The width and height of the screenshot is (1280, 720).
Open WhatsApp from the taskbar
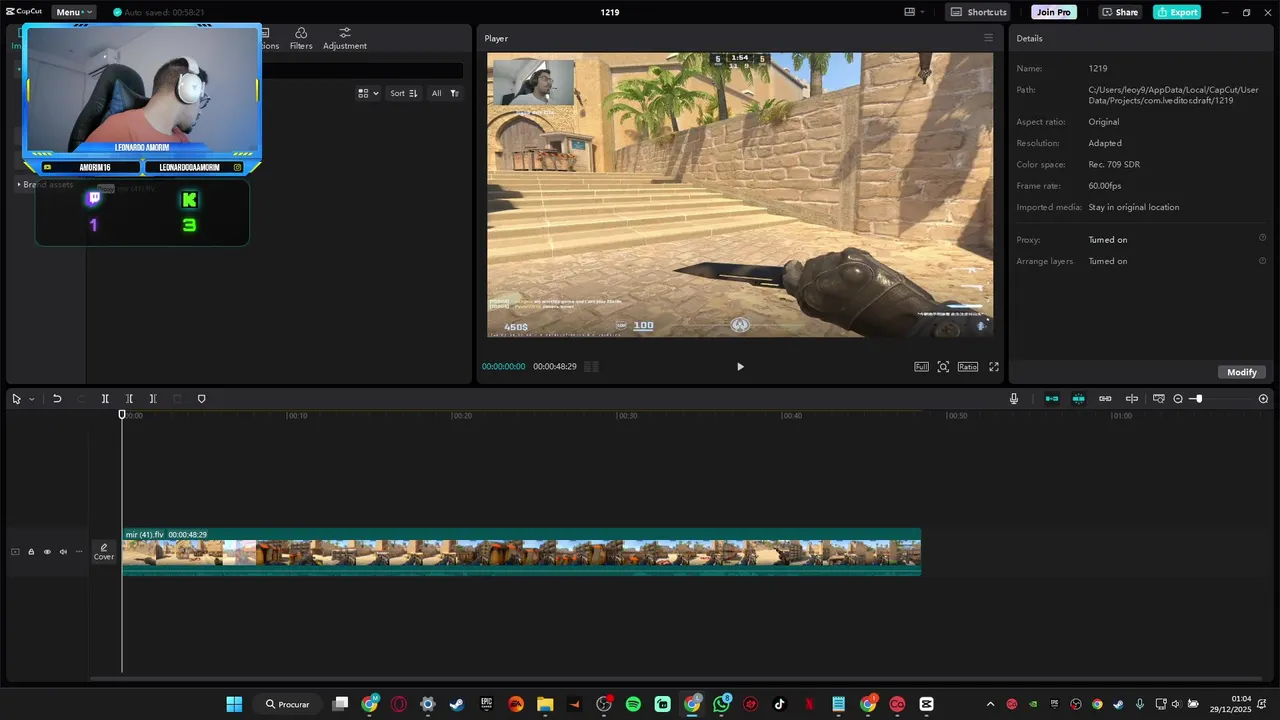pyautogui.click(x=721, y=704)
